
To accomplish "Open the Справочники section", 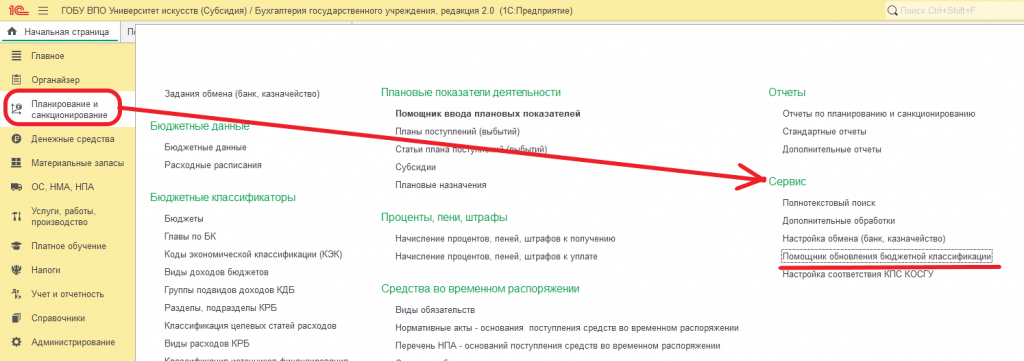I will point(57,318).
